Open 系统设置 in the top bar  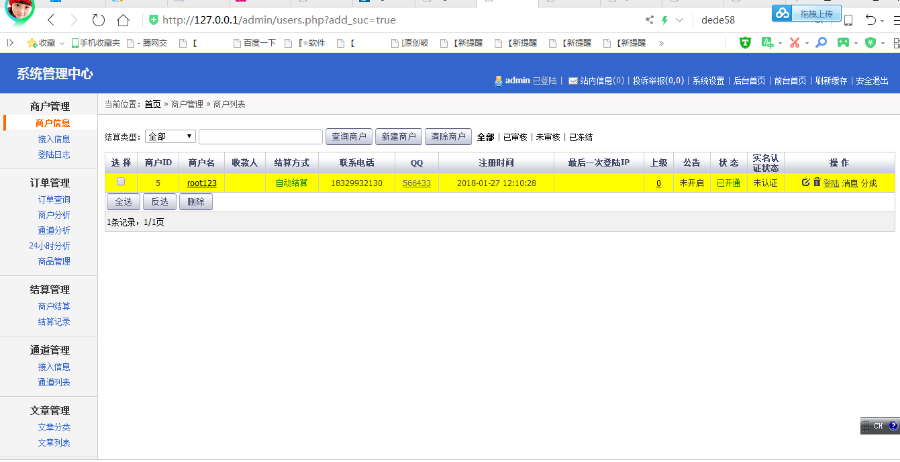point(708,81)
